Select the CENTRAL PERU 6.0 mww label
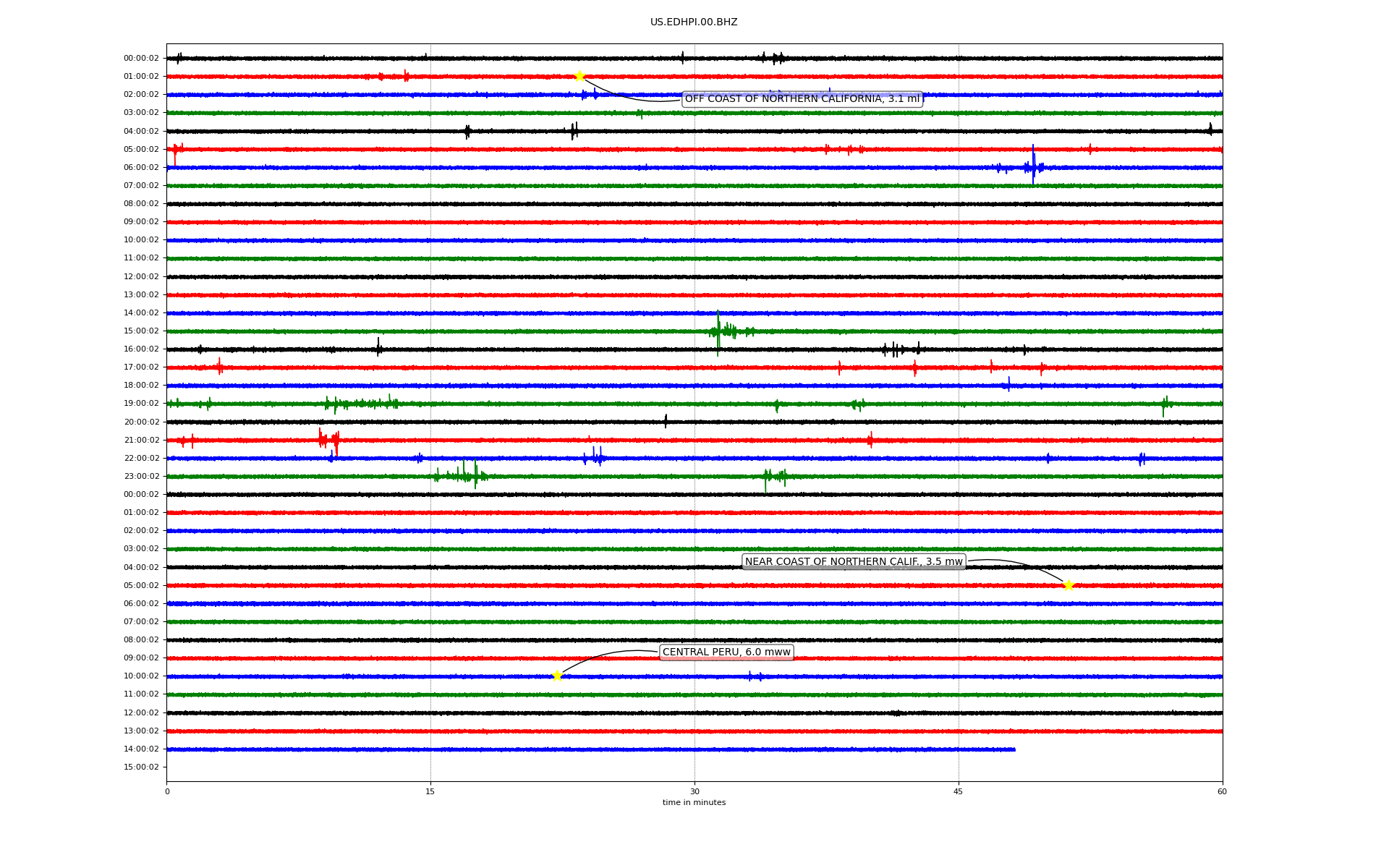This screenshot has width=1389, height=868. [x=726, y=652]
